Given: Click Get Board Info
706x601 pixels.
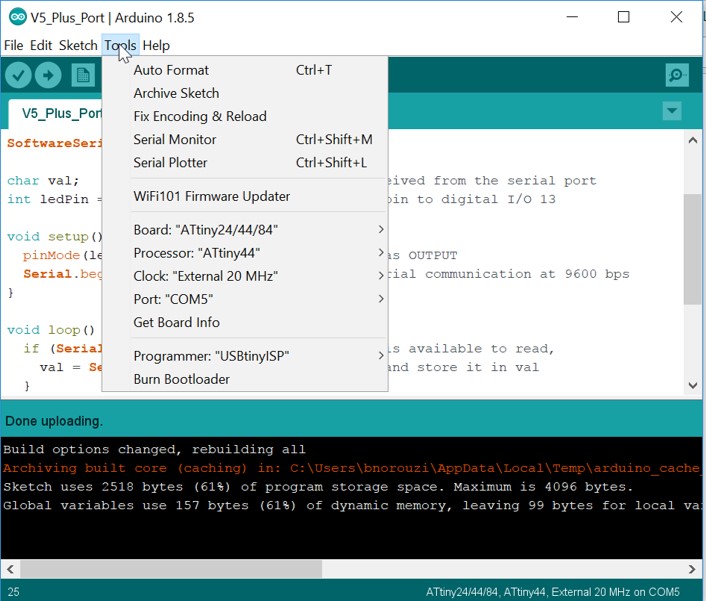Looking at the screenshot, I should point(245,322).
